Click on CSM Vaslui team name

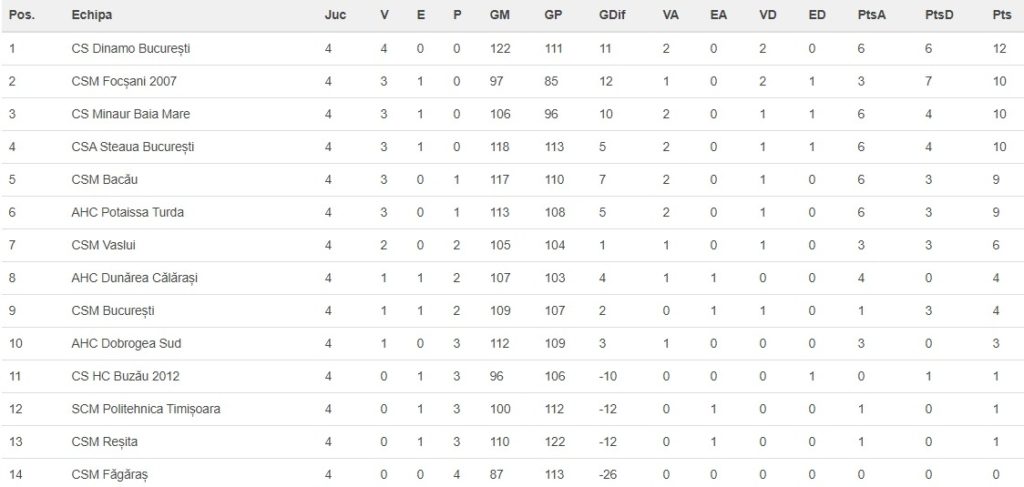click(x=104, y=245)
